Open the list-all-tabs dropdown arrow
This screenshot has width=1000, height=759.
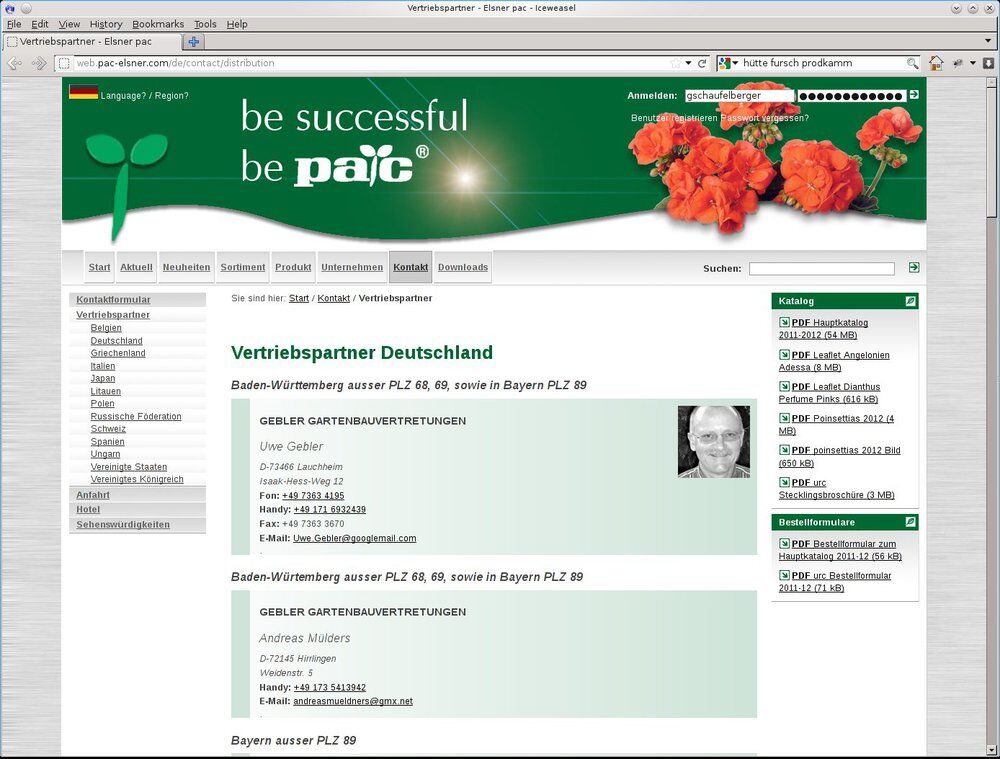[987, 41]
